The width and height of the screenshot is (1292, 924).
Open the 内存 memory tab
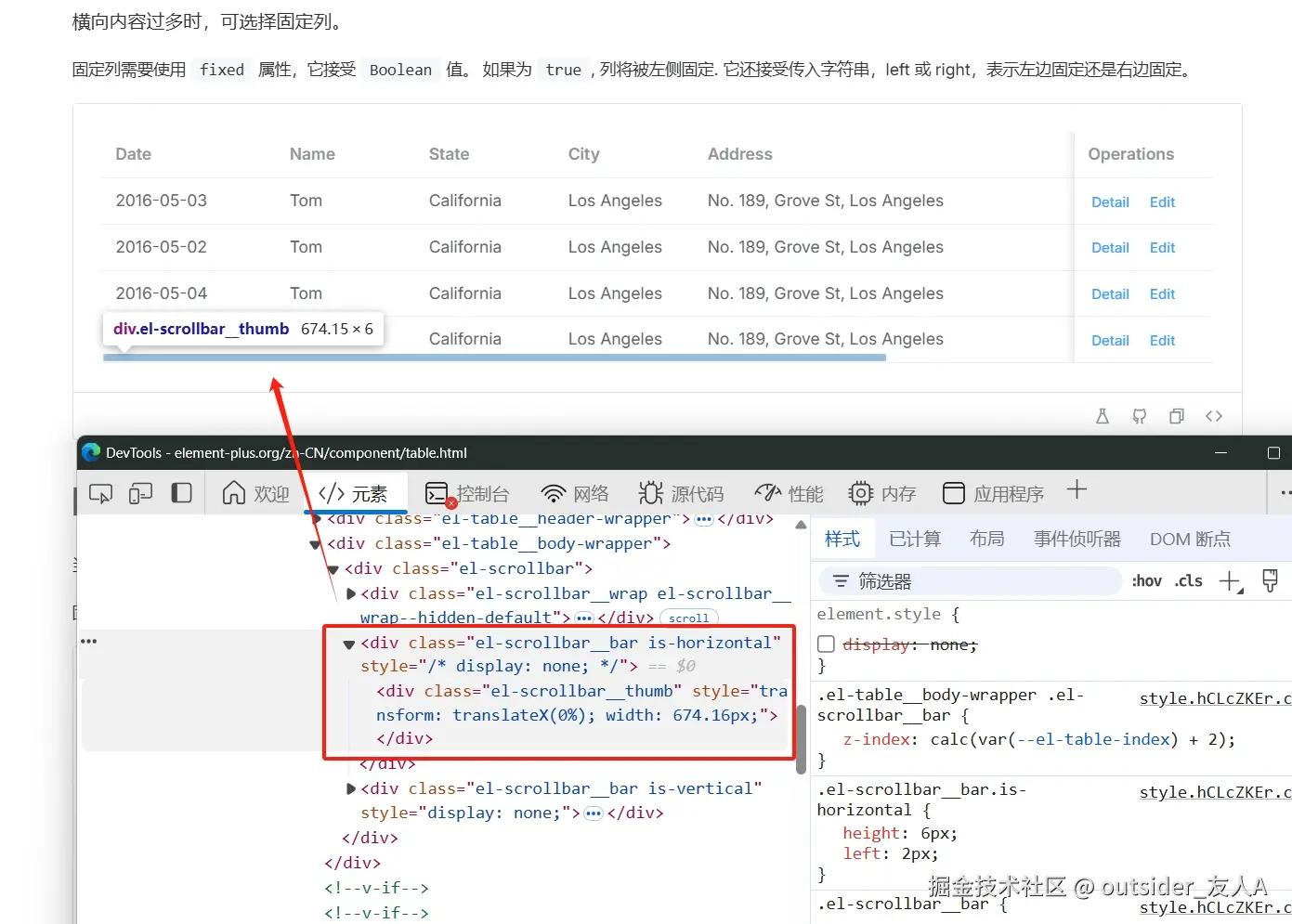(882, 493)
